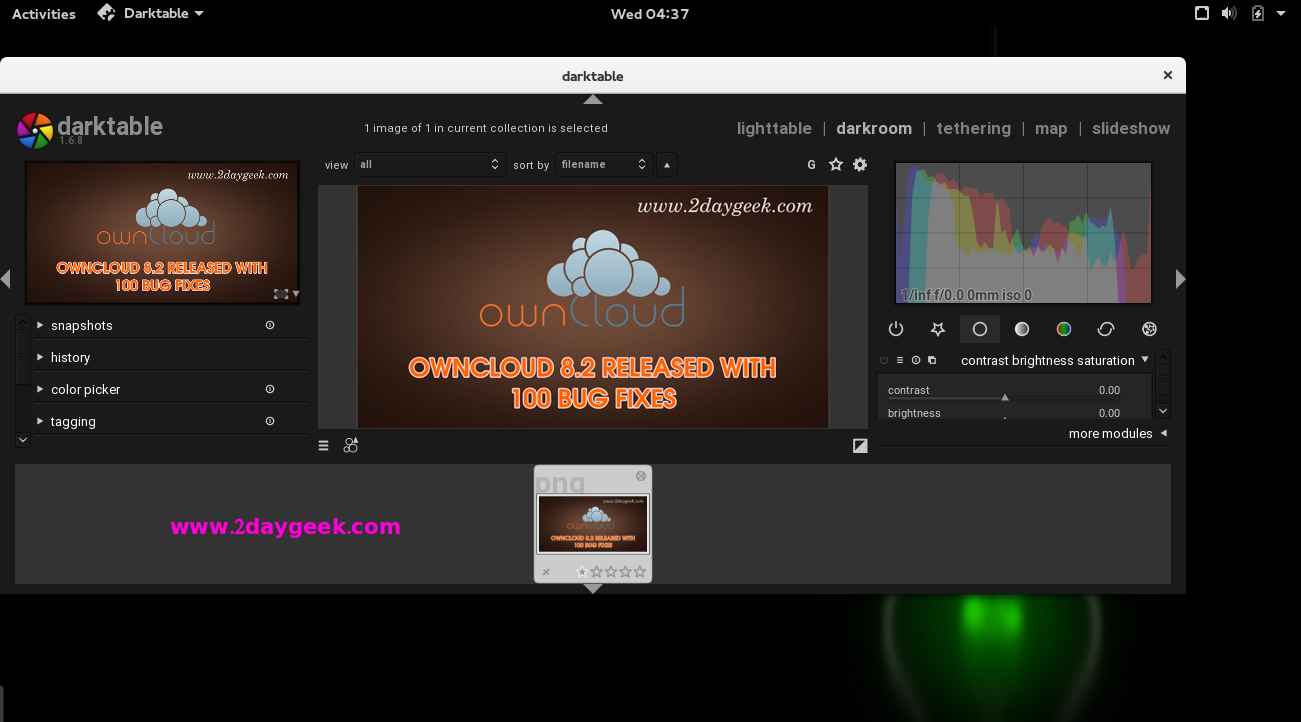Reset the tagging panel
Image resolution: width=1301 pixels, height=722 pixels.
(270, 421)
